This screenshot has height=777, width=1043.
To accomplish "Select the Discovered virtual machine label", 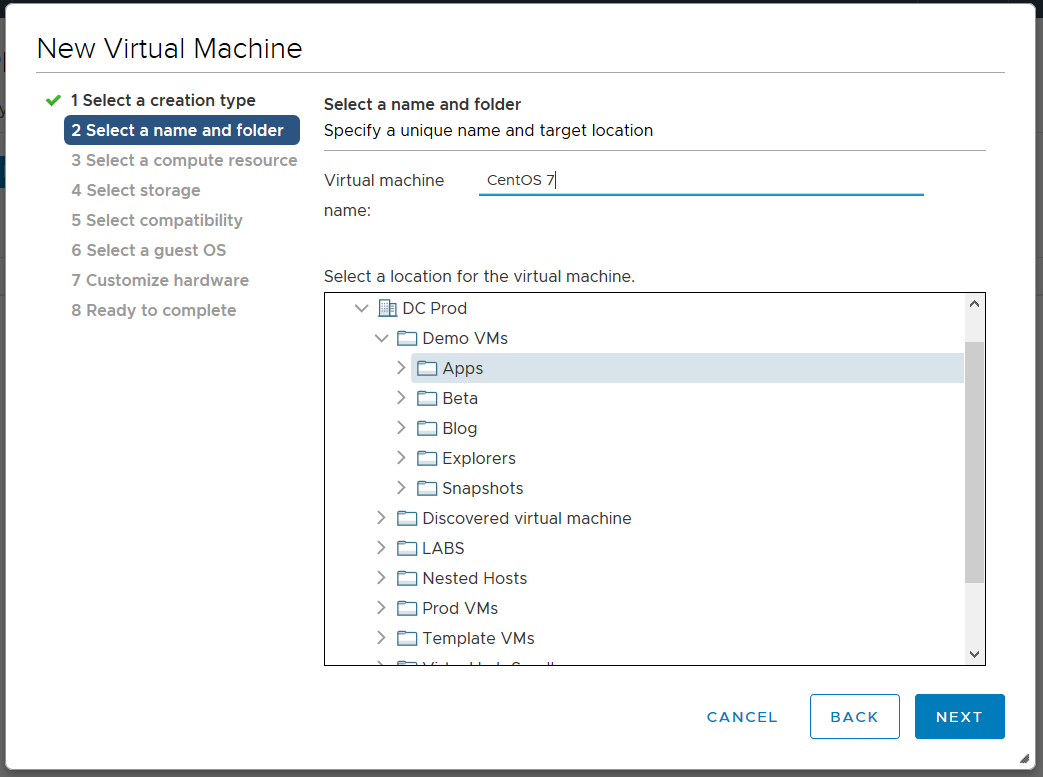I will pos(527,518).
